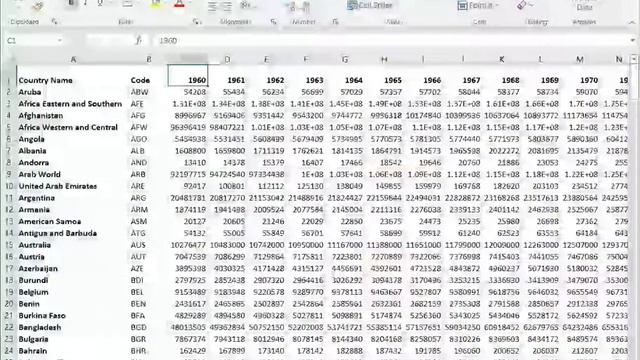Select column A header
640x360 pixels.
click(x=73, y=60)
